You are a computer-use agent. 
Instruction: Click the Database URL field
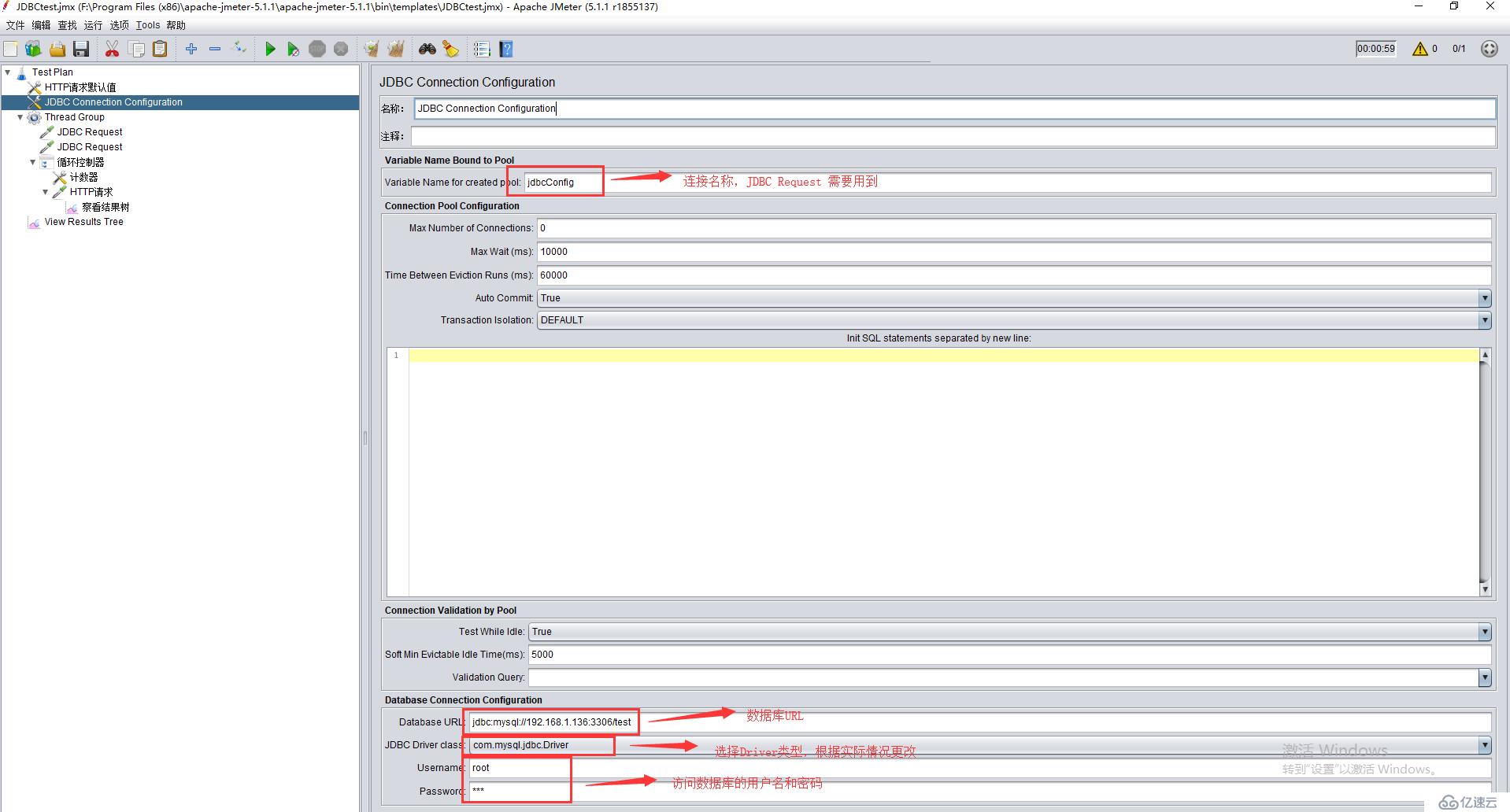[x=980, y=722]
